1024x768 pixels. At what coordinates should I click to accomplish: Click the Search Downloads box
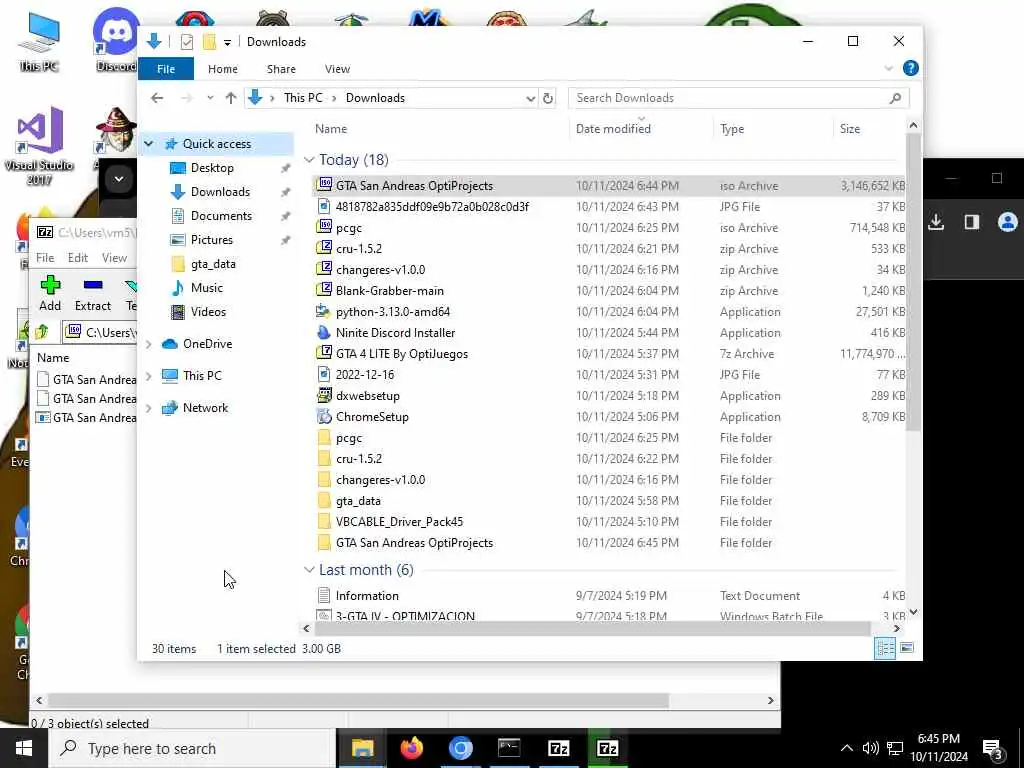point(738,98)
